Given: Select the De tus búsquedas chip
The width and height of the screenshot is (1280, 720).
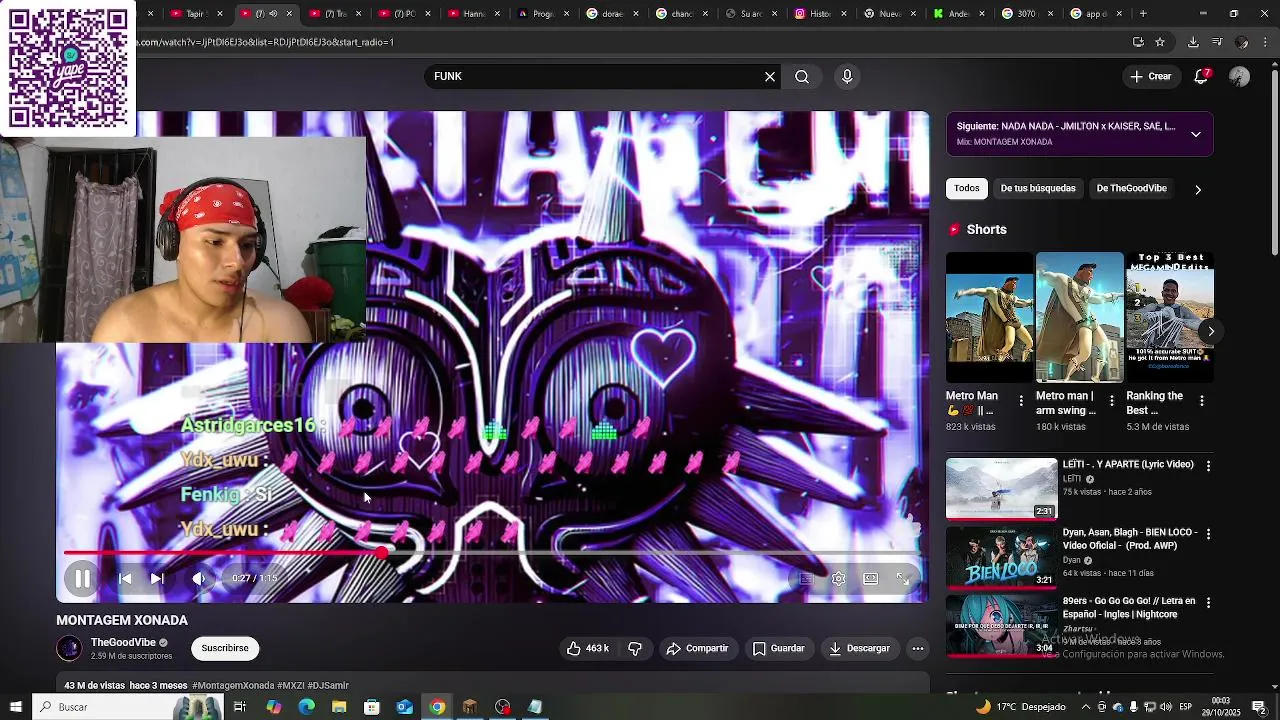Looking at the screenshot, I should [1038, 188].
